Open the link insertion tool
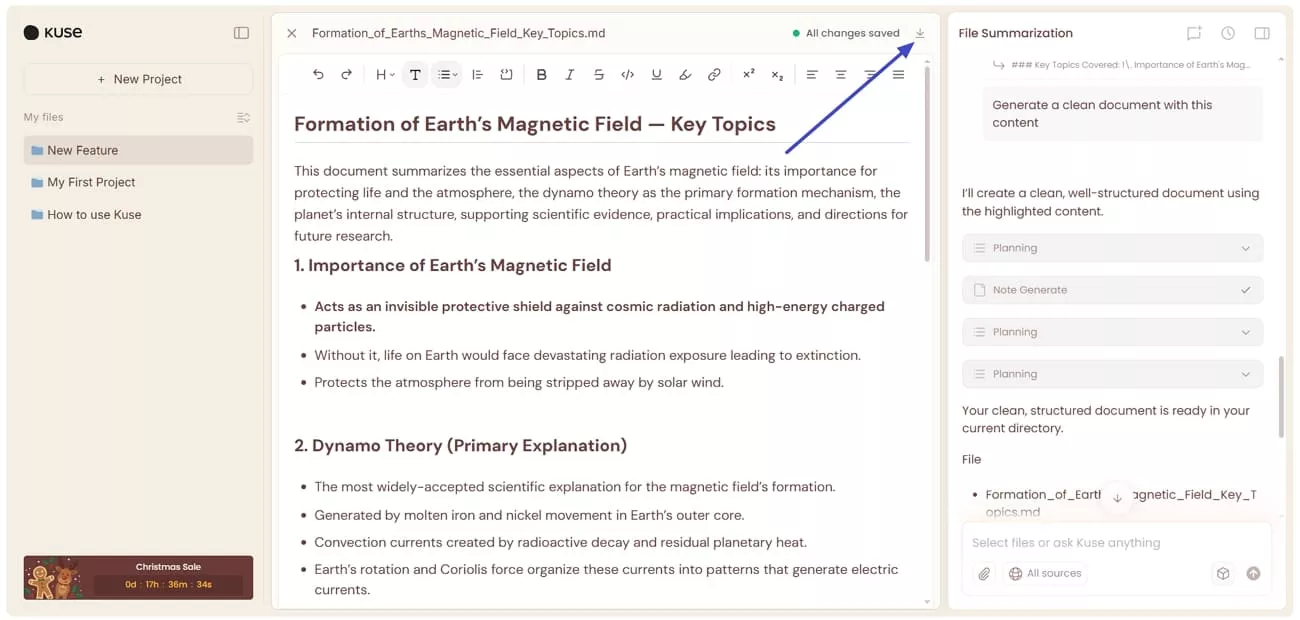The image size is (1300, 620). 714,74
